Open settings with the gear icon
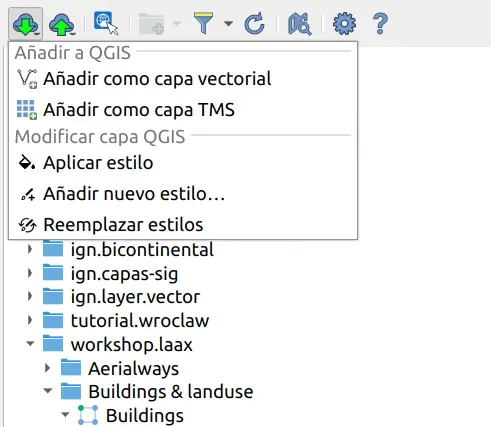491x427 pixels. click(344, 24)
